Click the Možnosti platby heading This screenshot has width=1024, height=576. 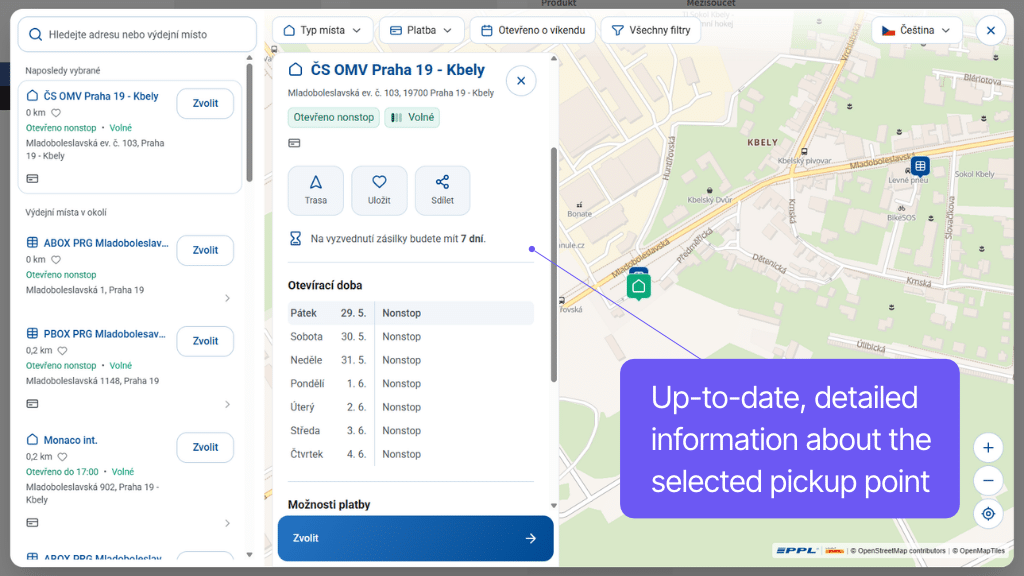pyautogui.click(x=329, y=504)
